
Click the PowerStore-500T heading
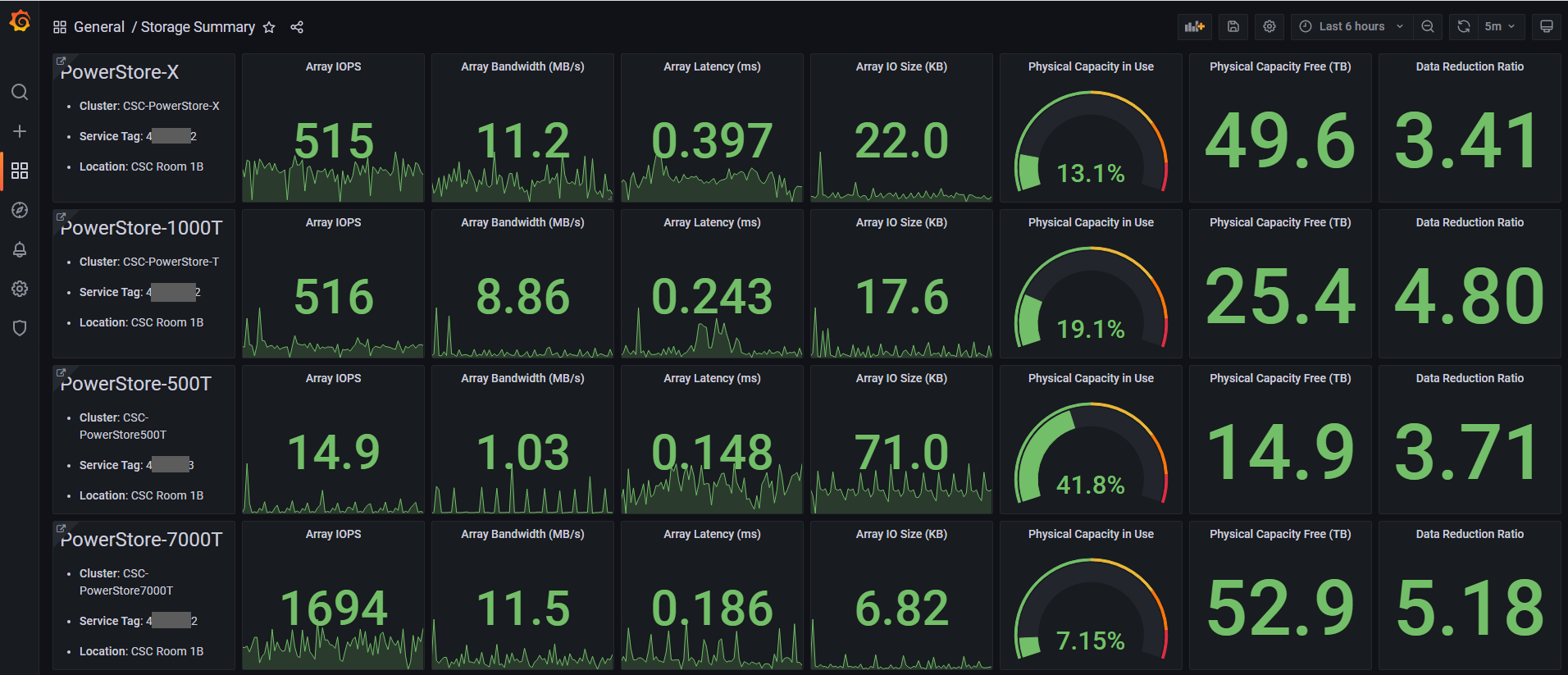tap(136, 384)
